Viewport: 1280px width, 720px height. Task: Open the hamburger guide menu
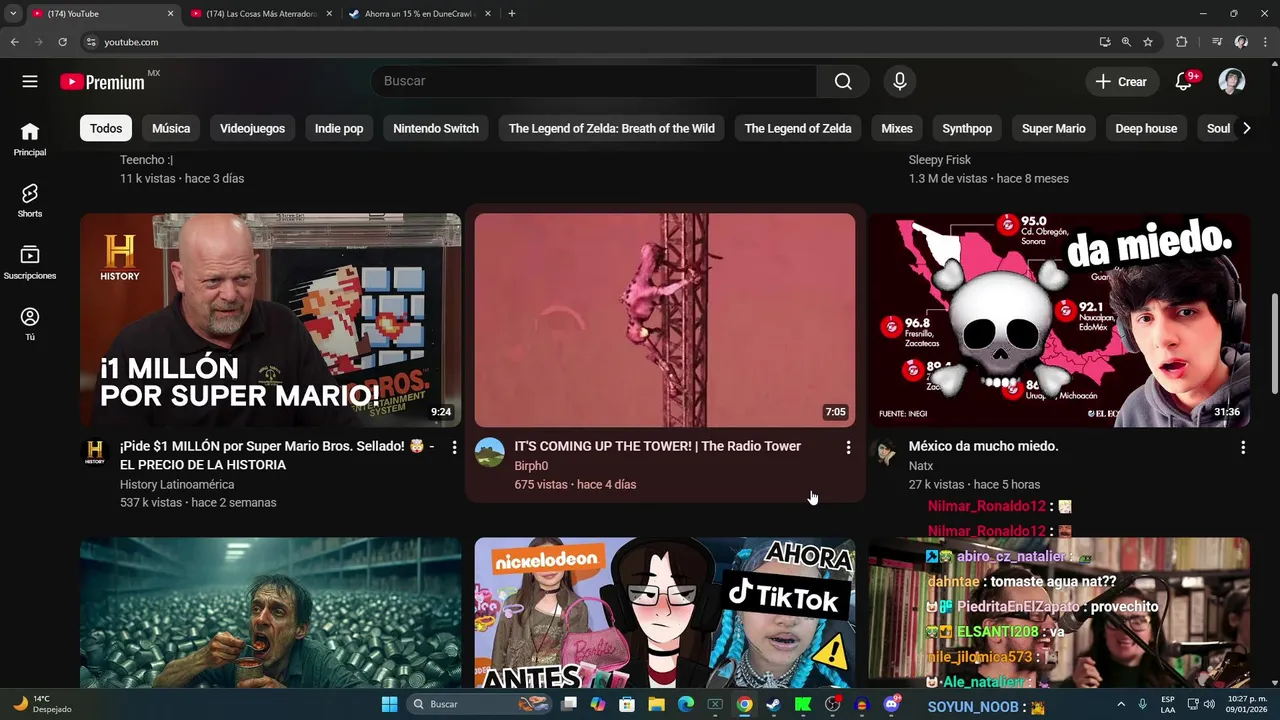tap(30, 82)
